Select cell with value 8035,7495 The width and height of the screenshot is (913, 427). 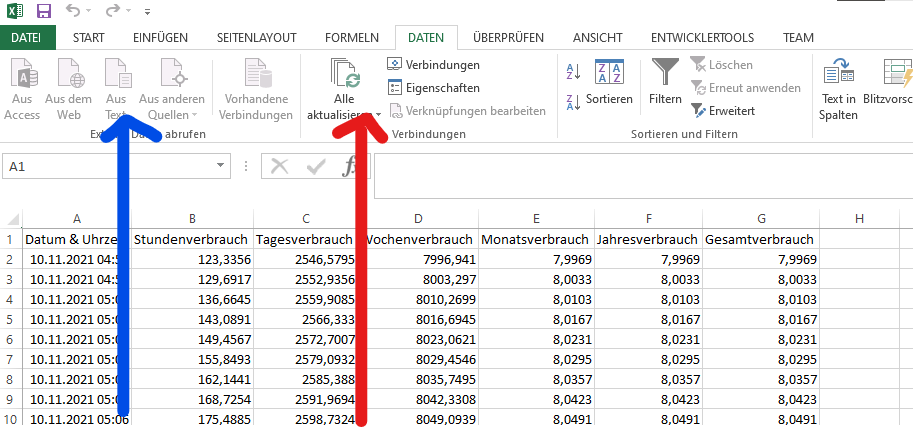point(418,379)
